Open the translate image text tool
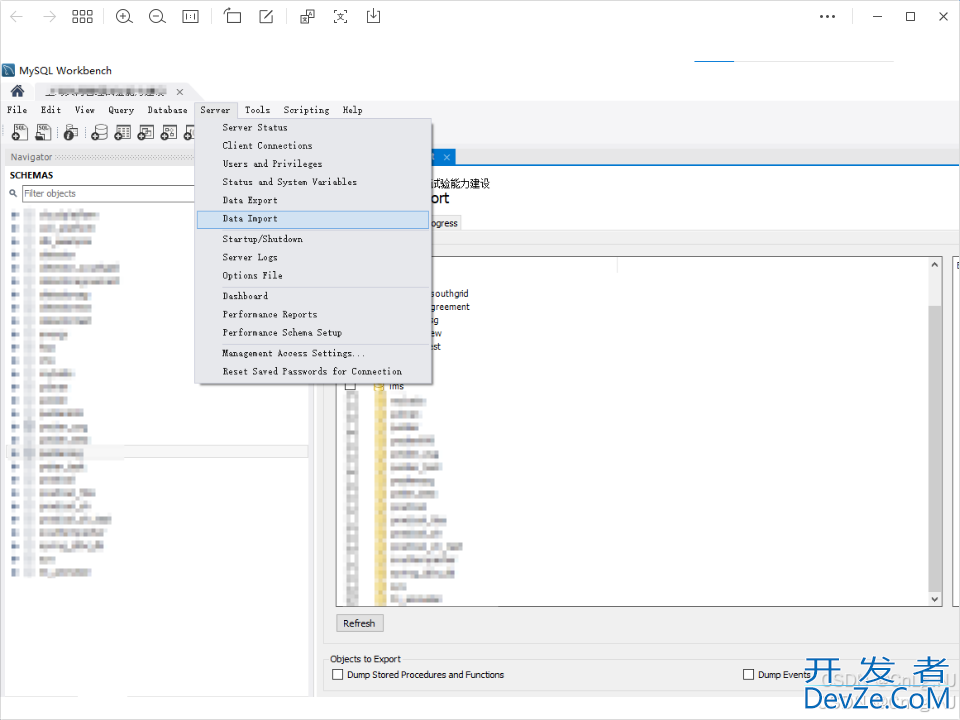The height and width of the screenshot is (720, 960). pos(307,17)
